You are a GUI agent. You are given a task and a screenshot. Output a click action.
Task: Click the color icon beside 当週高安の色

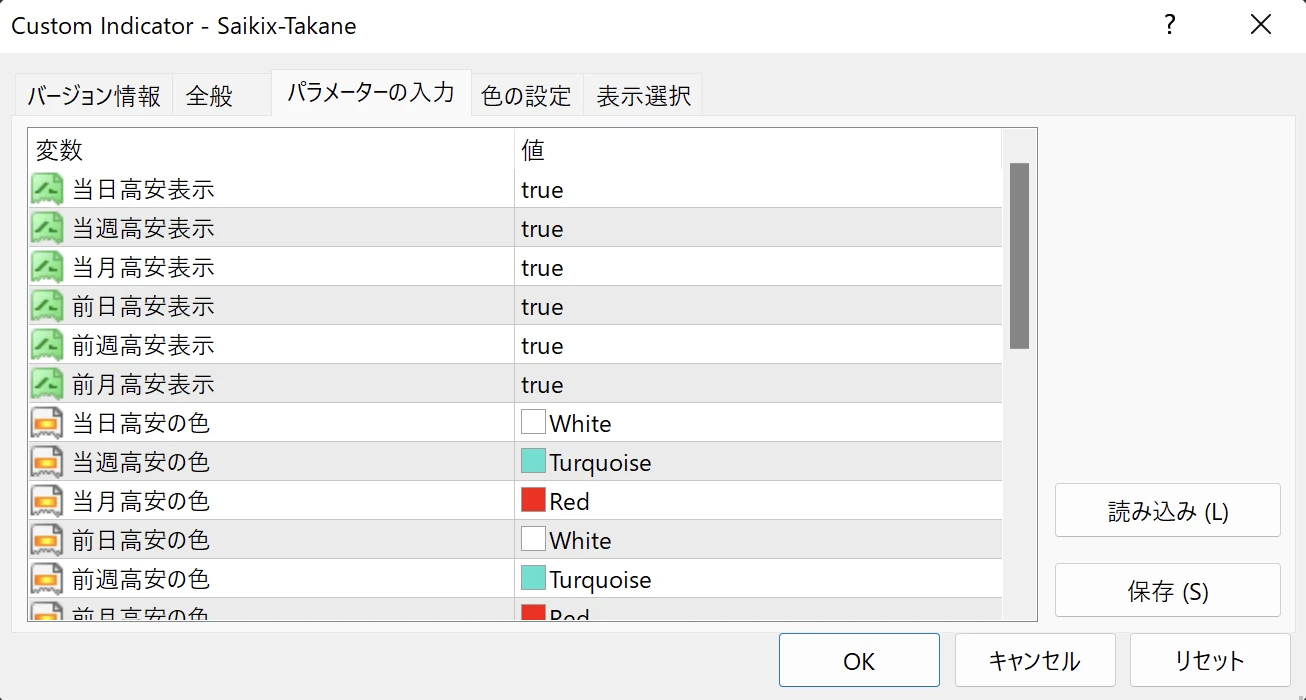(47, 462)
